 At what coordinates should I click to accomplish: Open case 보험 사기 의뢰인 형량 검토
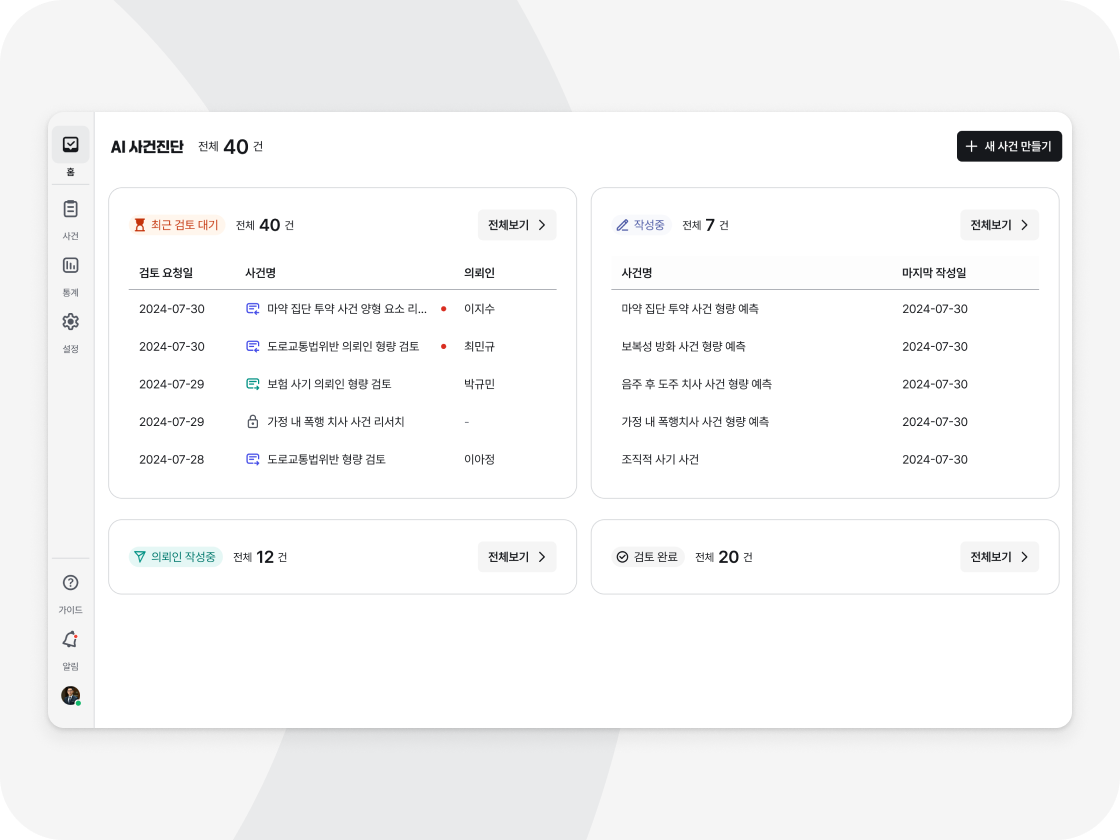coord(329,384)
